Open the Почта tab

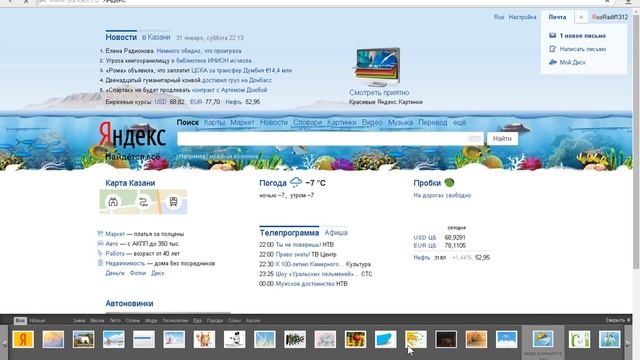(557, 17)
